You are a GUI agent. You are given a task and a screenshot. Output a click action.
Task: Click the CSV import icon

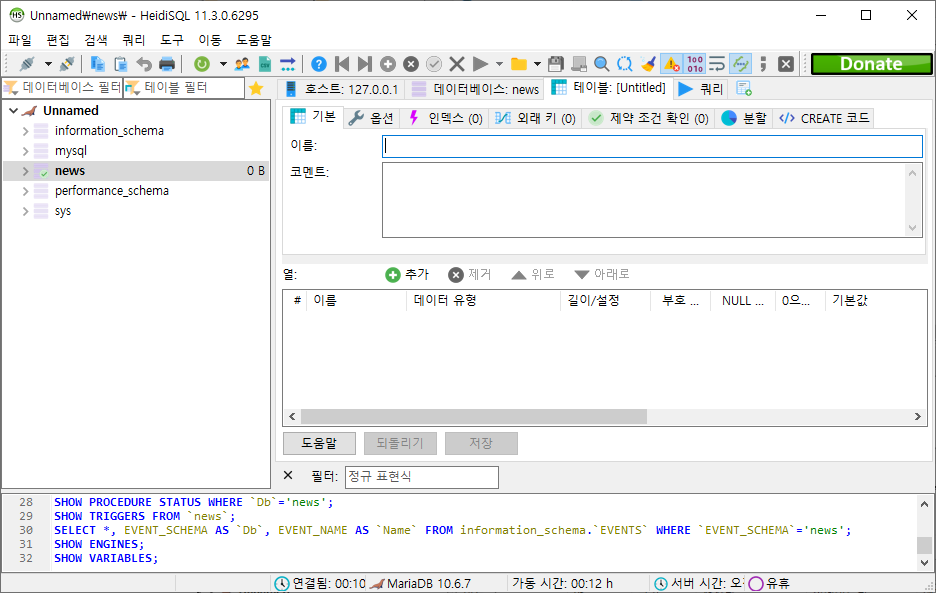264,64
